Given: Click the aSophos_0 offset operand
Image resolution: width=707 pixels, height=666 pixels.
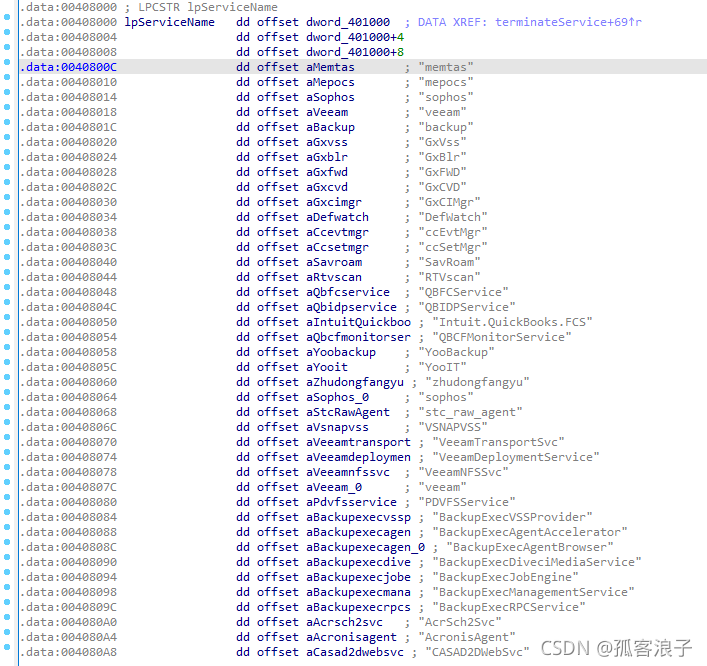Looking at the screenshot, I should (337, 397).
